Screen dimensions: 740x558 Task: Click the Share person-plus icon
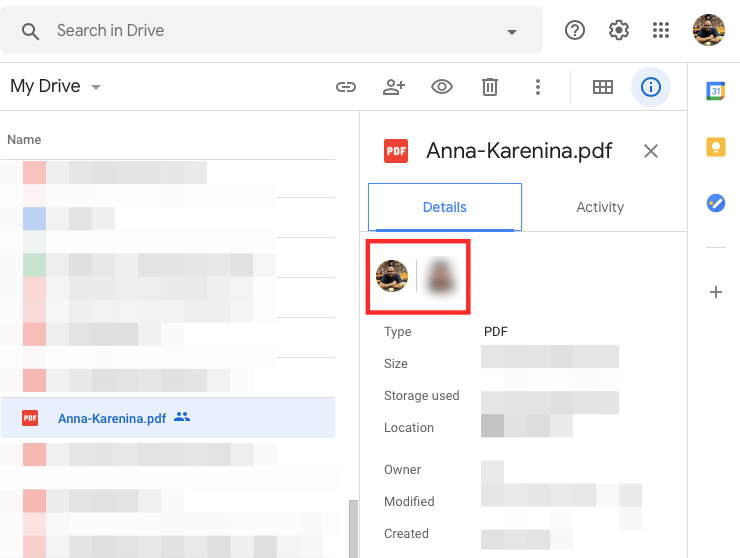[394, 87]
